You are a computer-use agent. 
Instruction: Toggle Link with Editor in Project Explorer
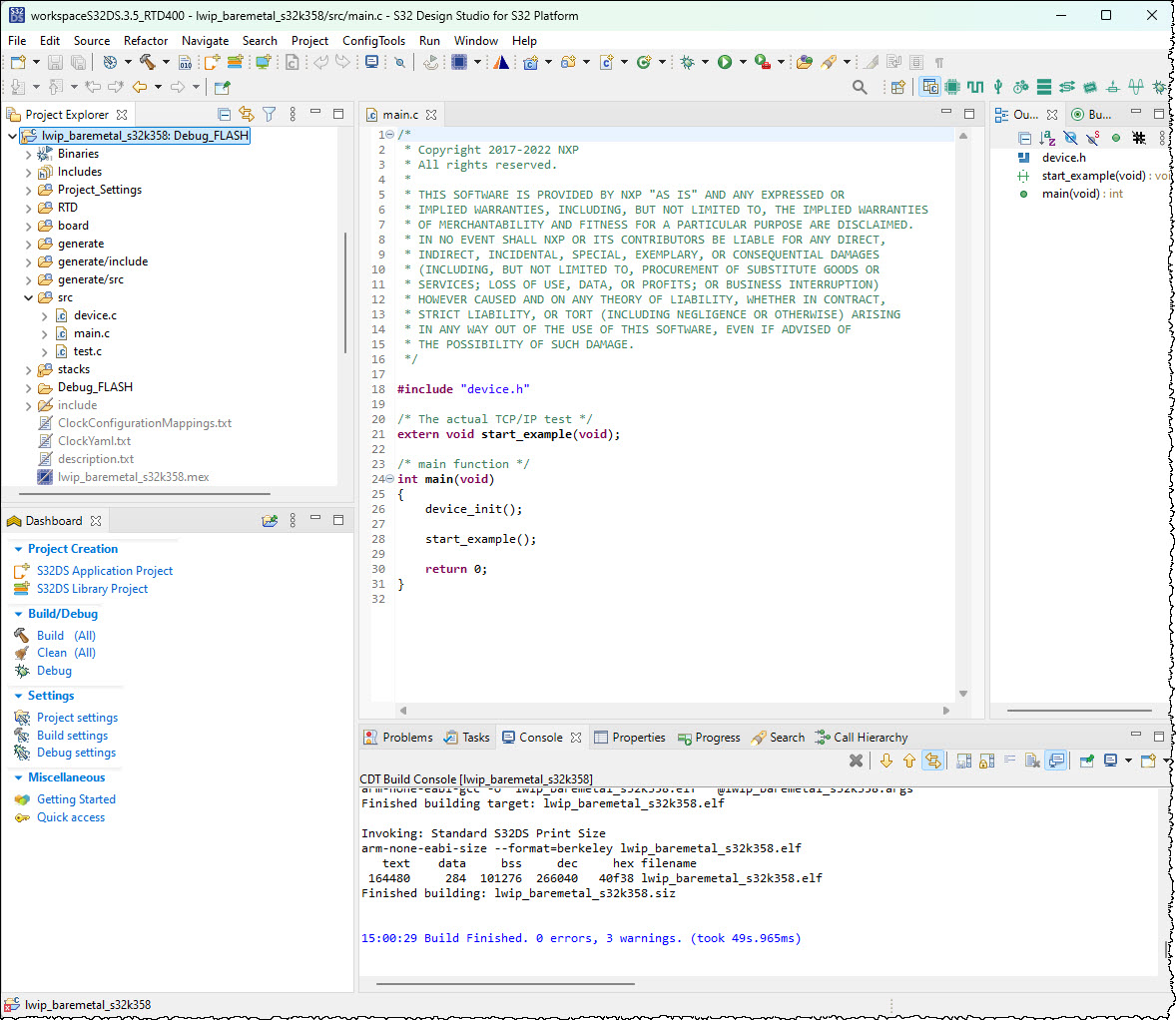click(x=246, y=115)
